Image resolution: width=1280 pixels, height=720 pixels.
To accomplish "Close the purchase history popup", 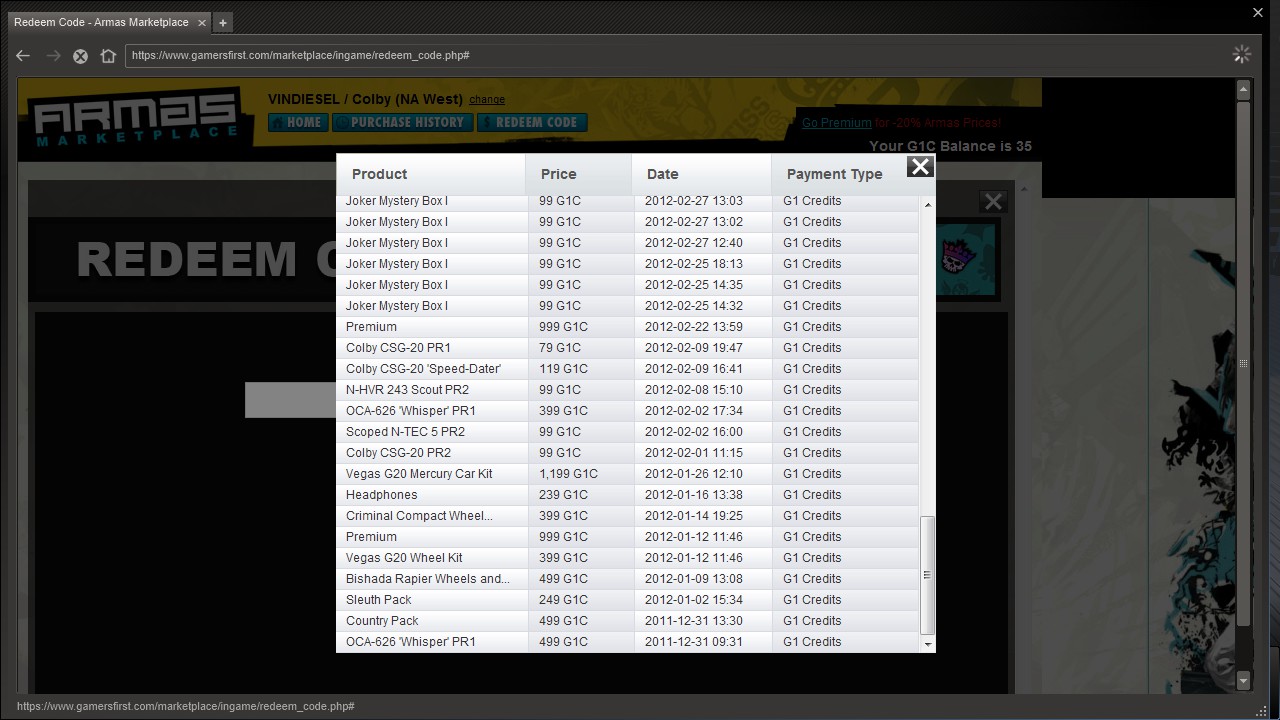I will tap(920, 166).
